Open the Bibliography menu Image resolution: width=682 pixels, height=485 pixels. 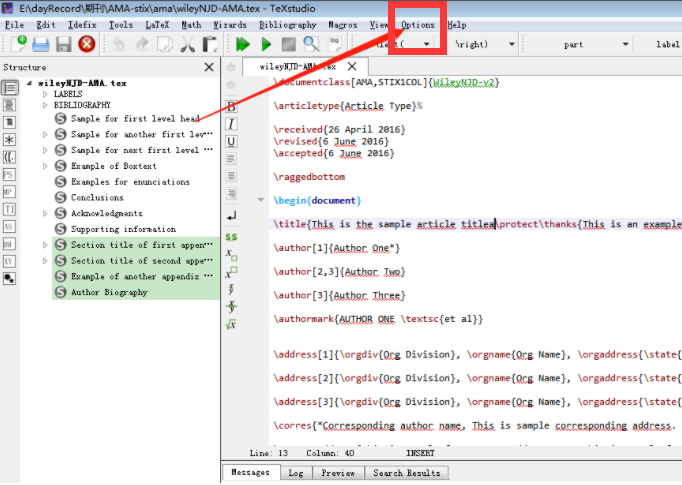(288, 25)
